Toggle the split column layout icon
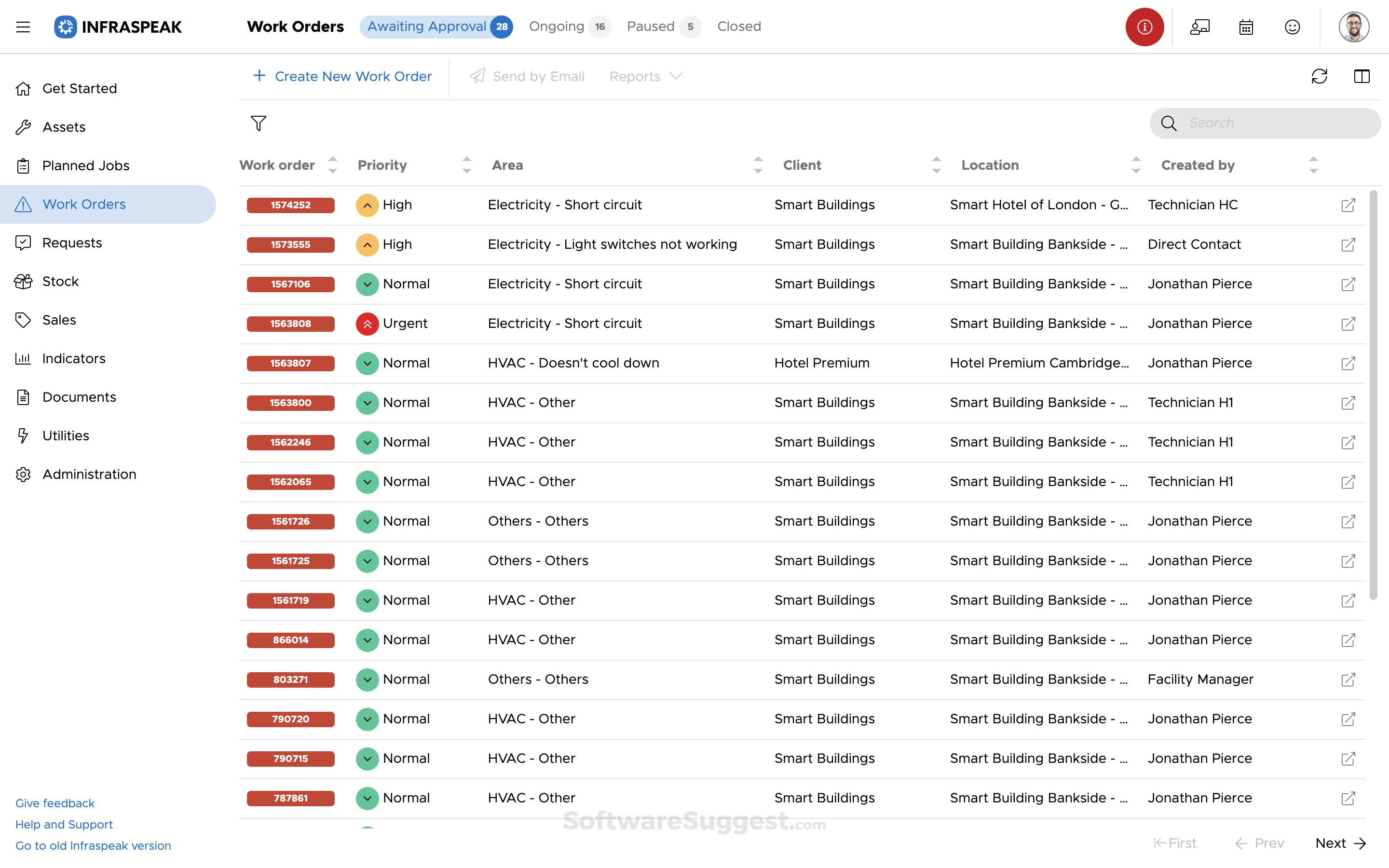The width and height of the screenshot is (1389, 868). click(1362, 76)
